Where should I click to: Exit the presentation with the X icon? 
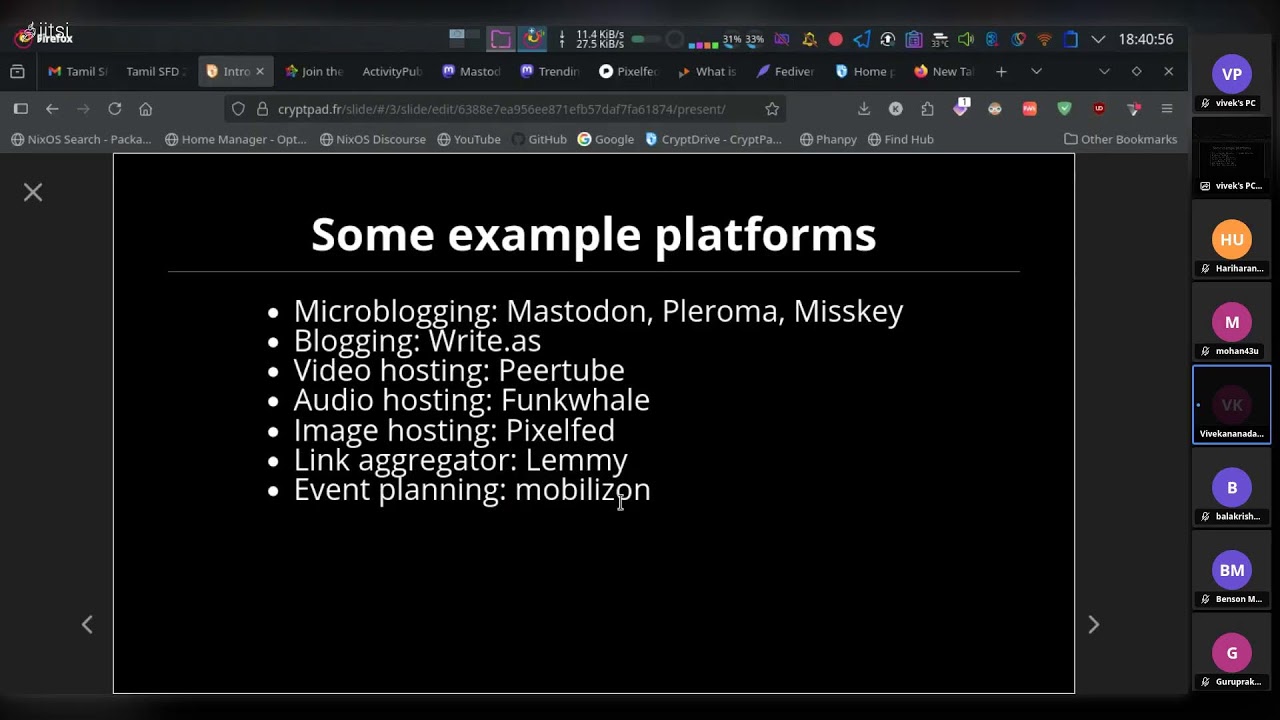pos(33,192)
